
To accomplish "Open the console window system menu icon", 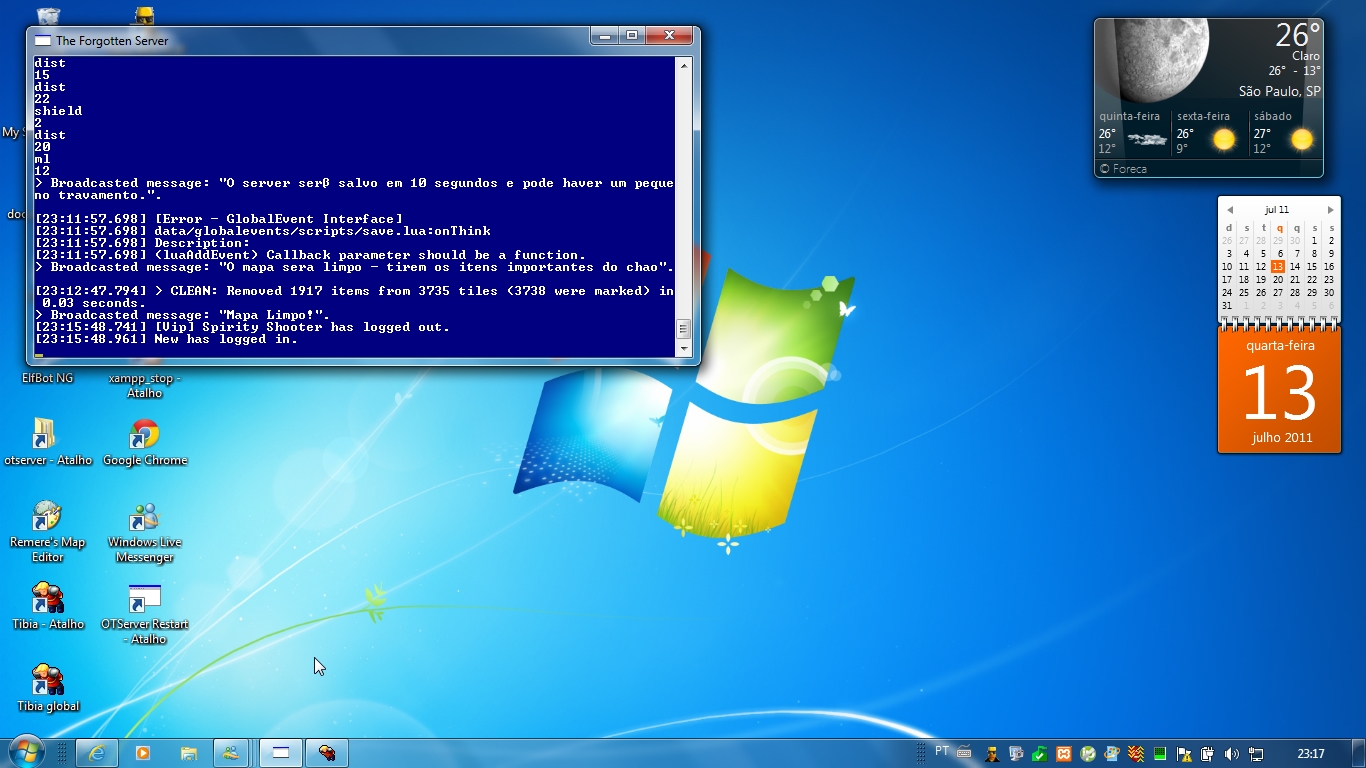I will [x=43, y=40].
